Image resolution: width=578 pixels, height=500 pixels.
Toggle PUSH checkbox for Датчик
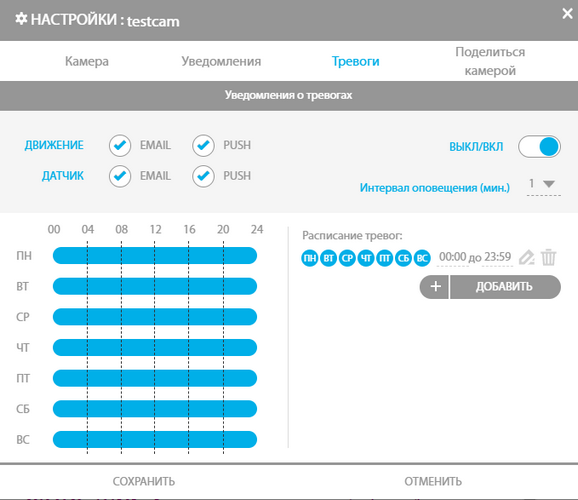pos(203,176)
